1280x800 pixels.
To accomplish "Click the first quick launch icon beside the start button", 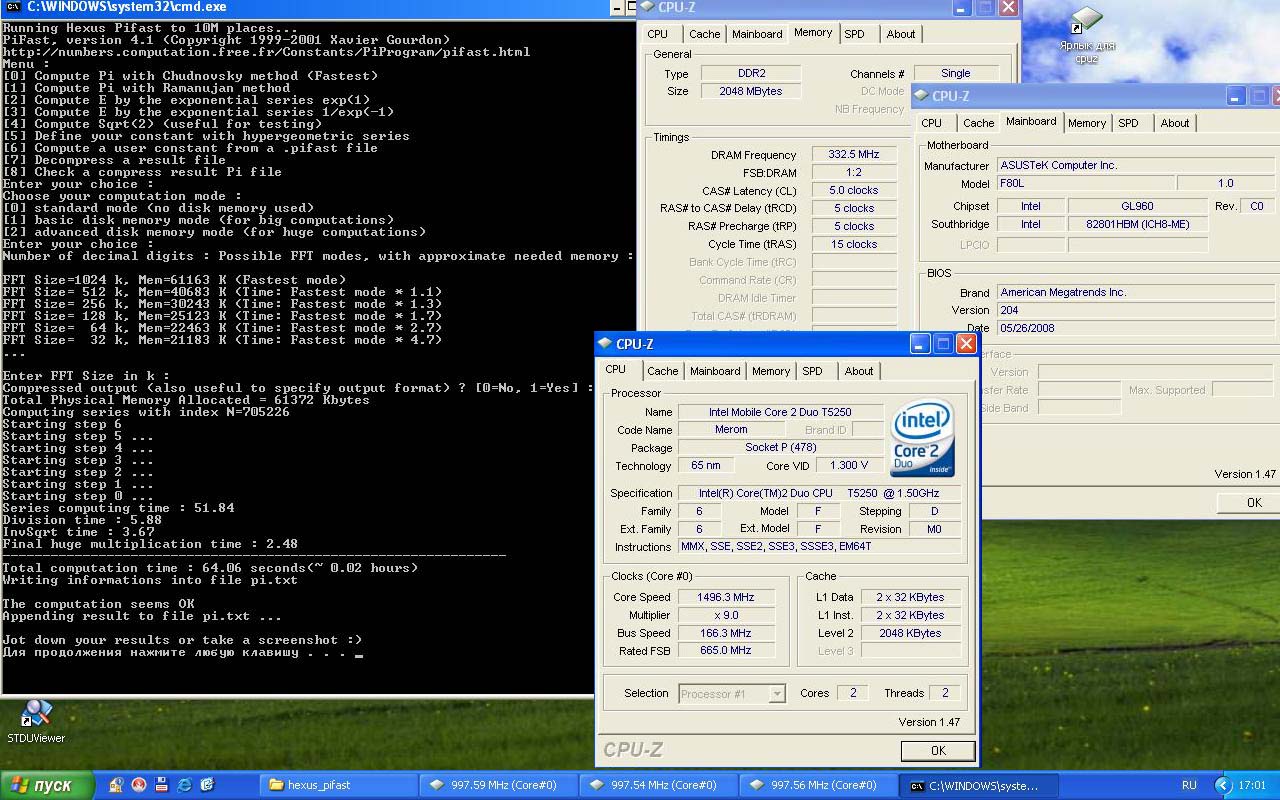I will 116,785.
